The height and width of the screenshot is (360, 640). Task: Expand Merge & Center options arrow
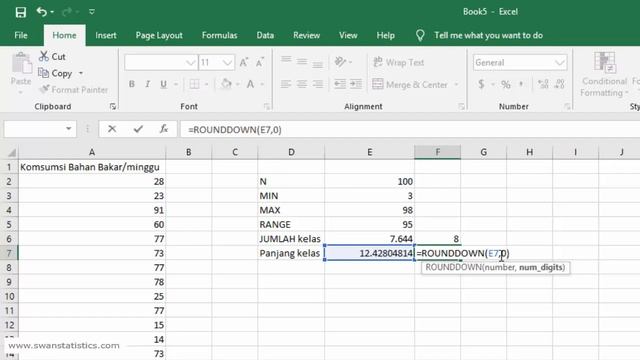click(456, 84)
